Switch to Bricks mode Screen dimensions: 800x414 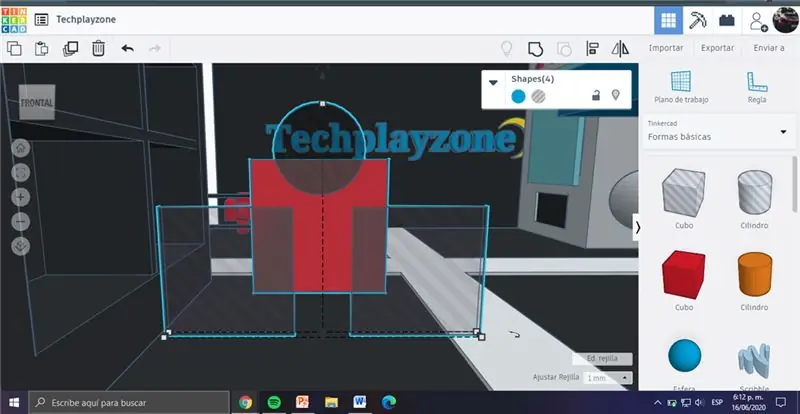point(727,20)
